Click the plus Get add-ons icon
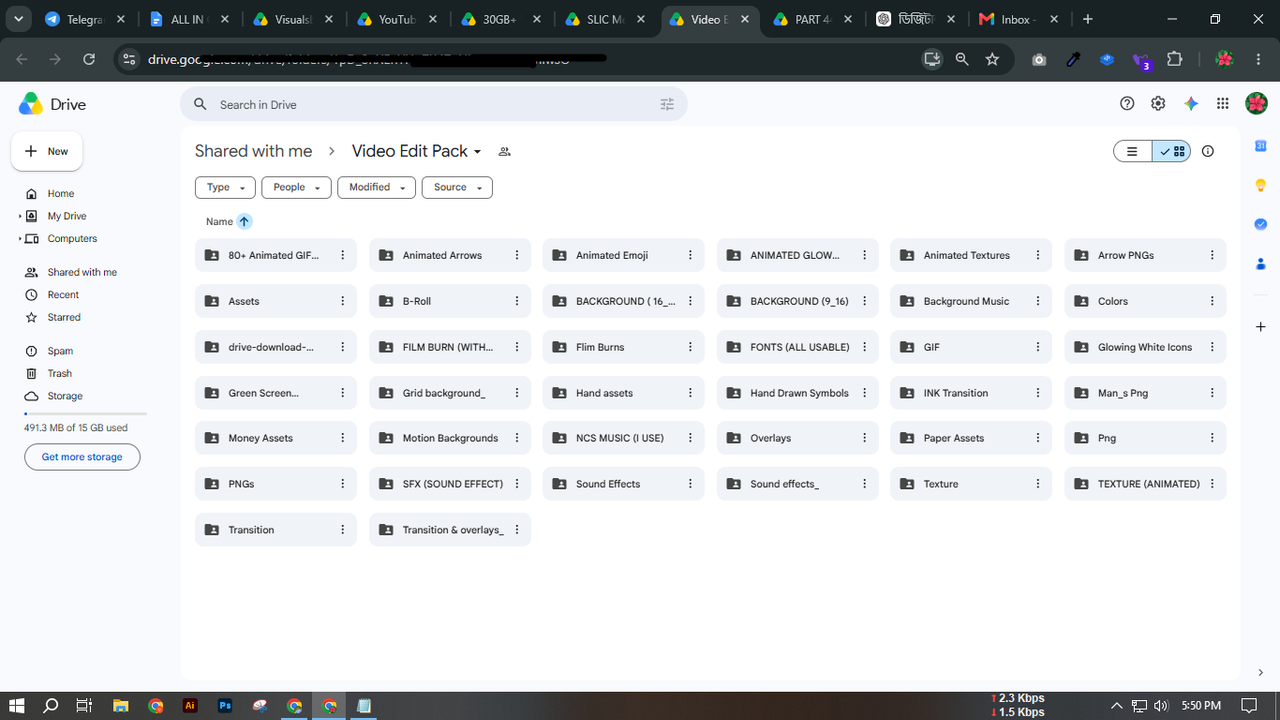 point(1261,327)
